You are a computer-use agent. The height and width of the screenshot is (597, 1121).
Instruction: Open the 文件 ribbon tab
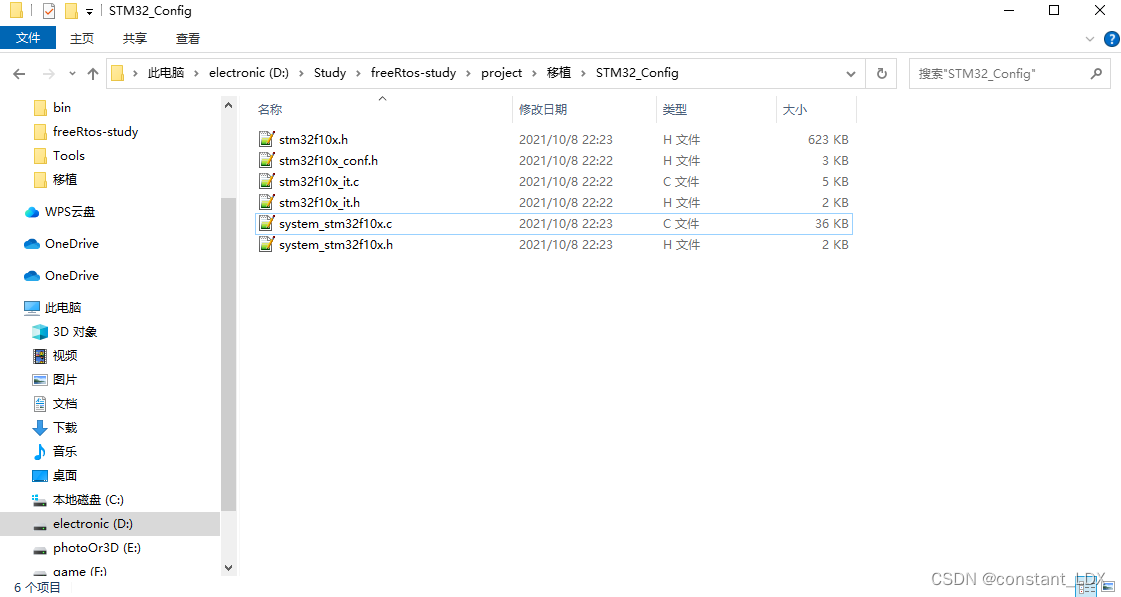click(28, 38)
